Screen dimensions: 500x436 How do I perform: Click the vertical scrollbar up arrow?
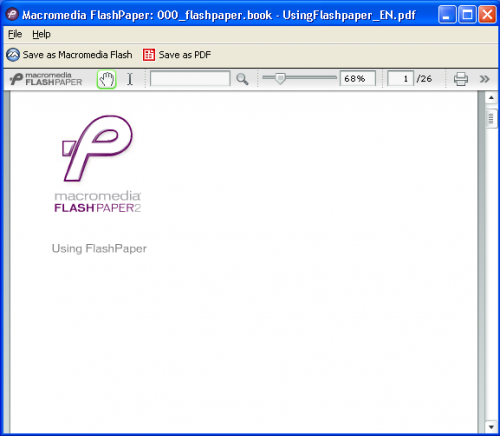click(491, 98)
